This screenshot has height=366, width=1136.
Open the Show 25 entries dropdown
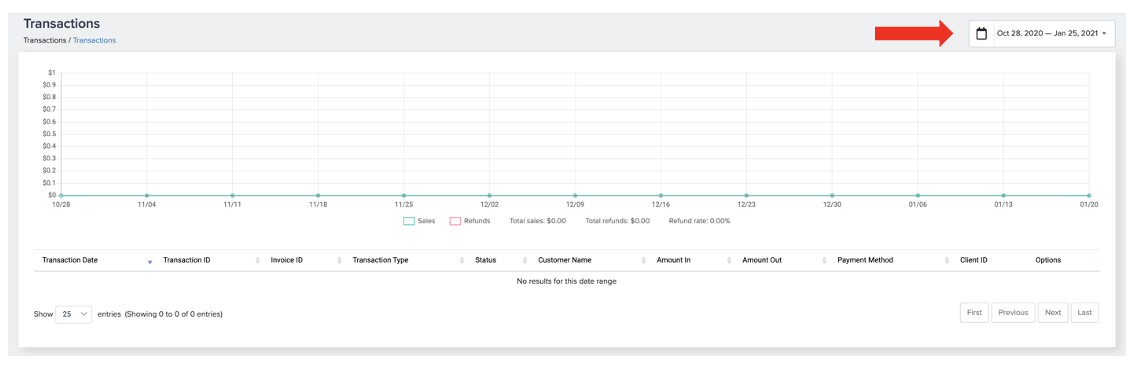[74, 314]
